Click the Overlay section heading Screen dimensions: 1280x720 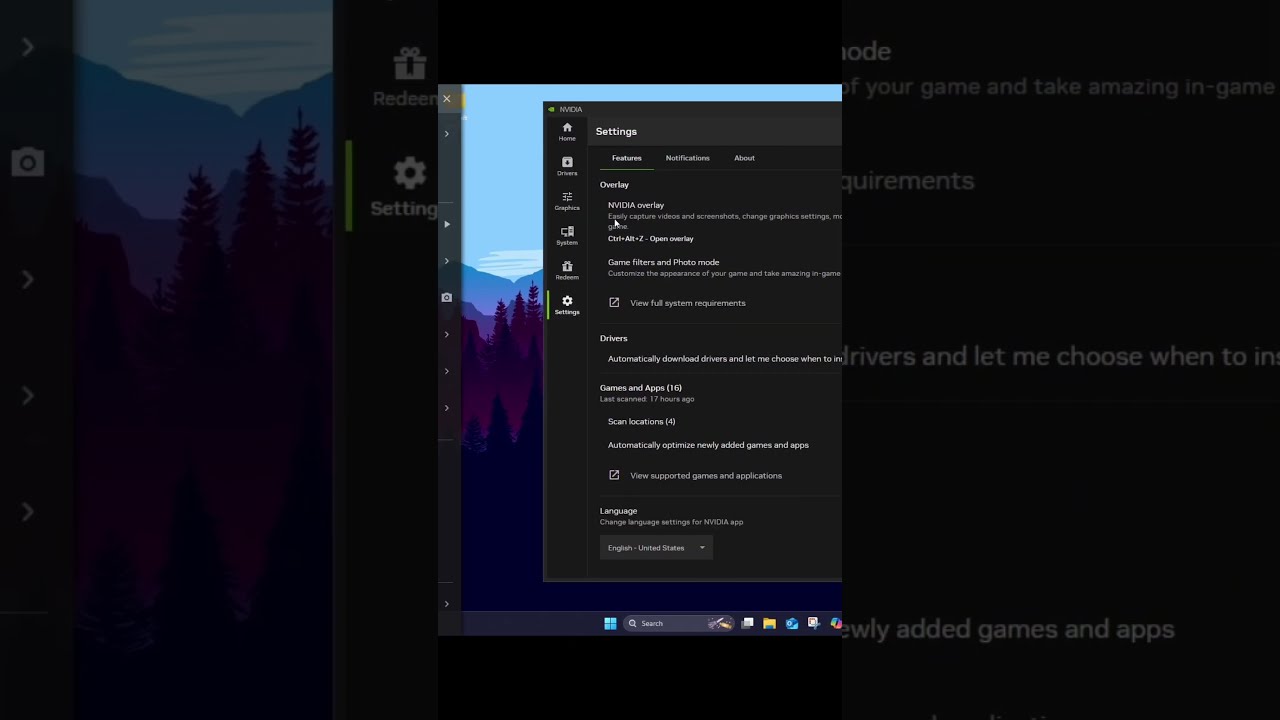tap(614, 185)
